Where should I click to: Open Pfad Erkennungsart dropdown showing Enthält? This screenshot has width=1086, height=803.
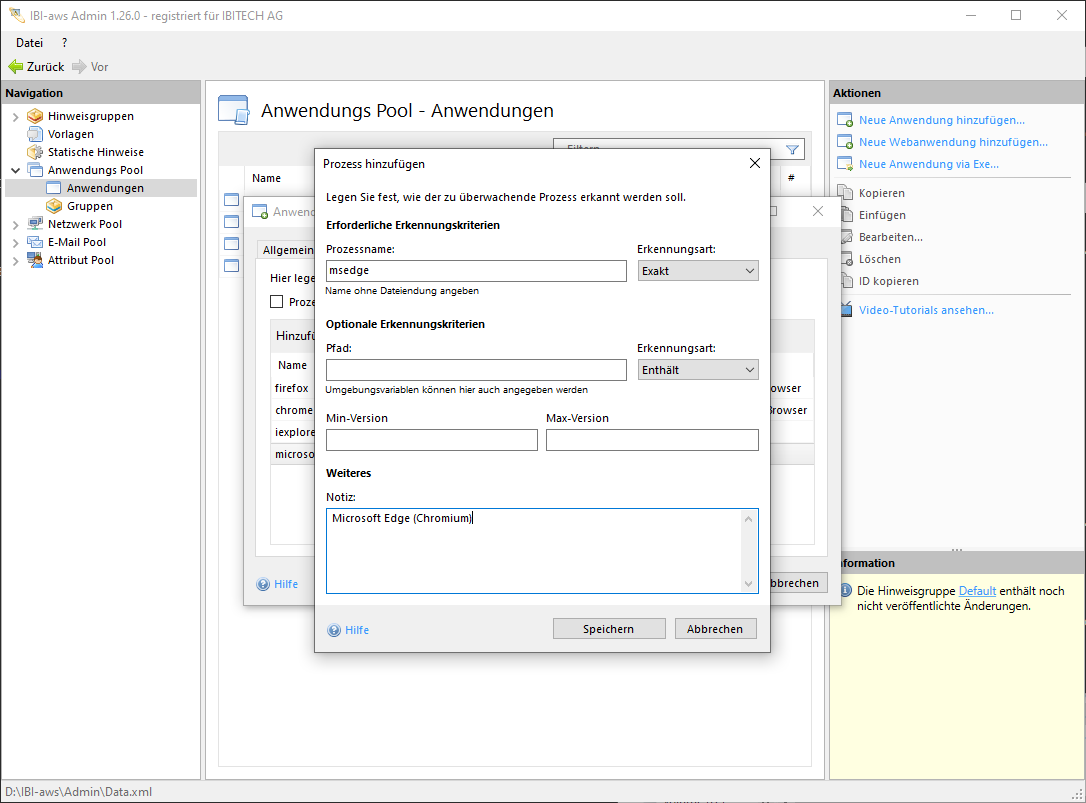[698, 370]
